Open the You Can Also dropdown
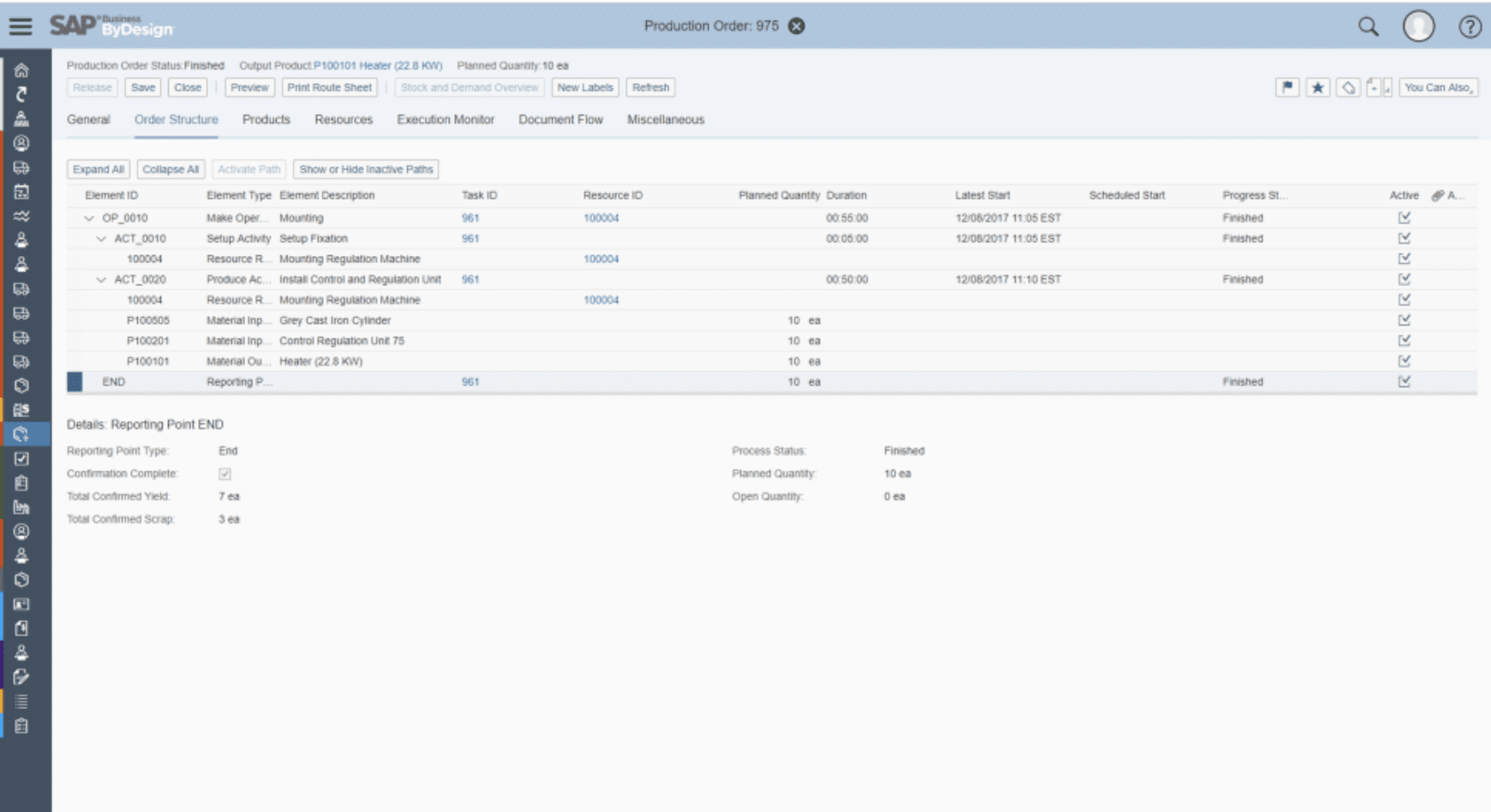The width and height of the screenshot is (1491, 812). (x=1438, y=87)
